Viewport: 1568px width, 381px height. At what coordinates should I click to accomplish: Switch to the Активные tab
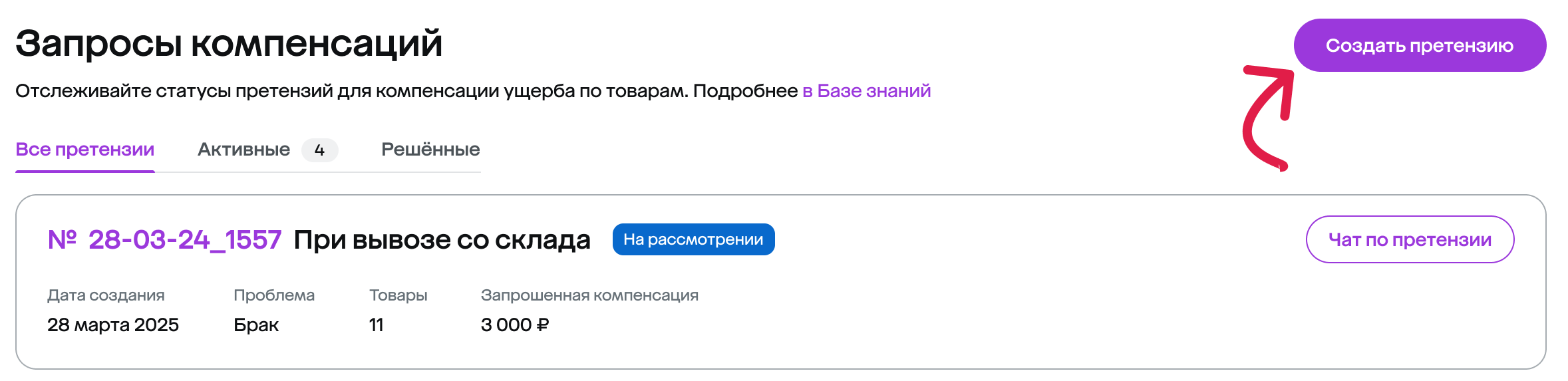click(243, 150)
